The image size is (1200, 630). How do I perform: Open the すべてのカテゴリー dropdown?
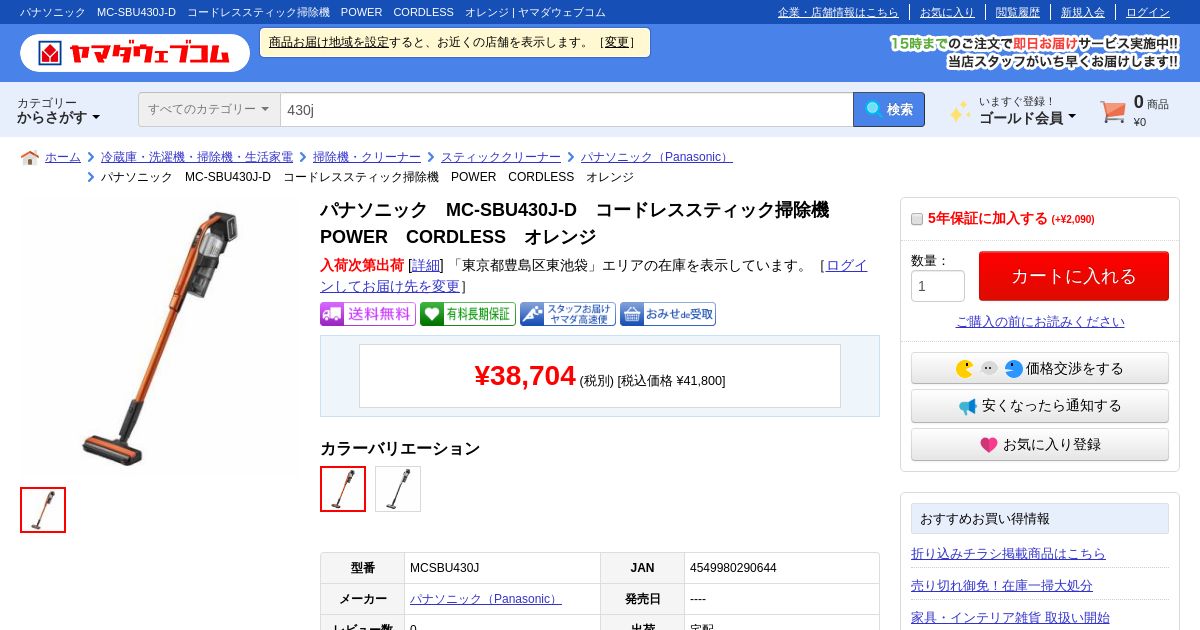(209, 110)
